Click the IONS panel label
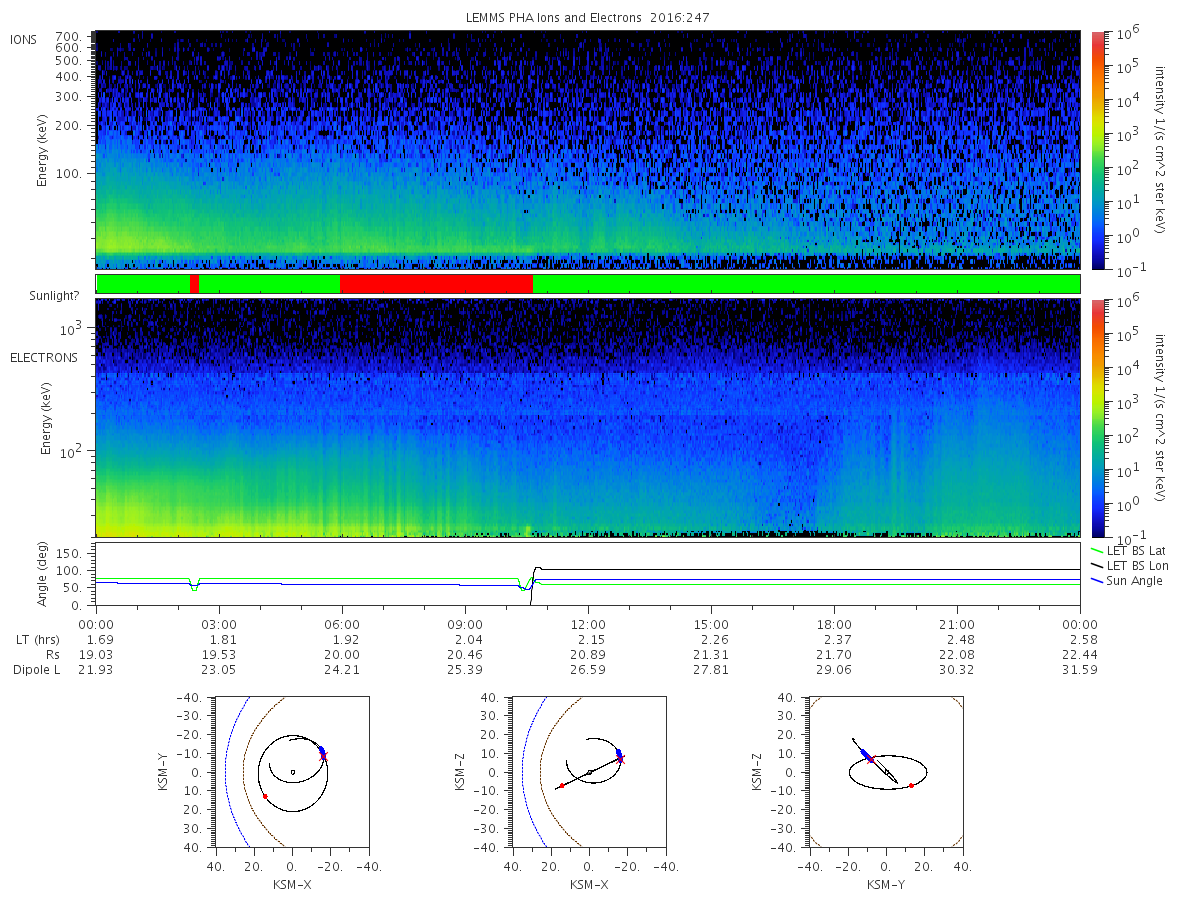Image resolution: width=1200 pixels, height=900 pixels. [x=25, y=40]
